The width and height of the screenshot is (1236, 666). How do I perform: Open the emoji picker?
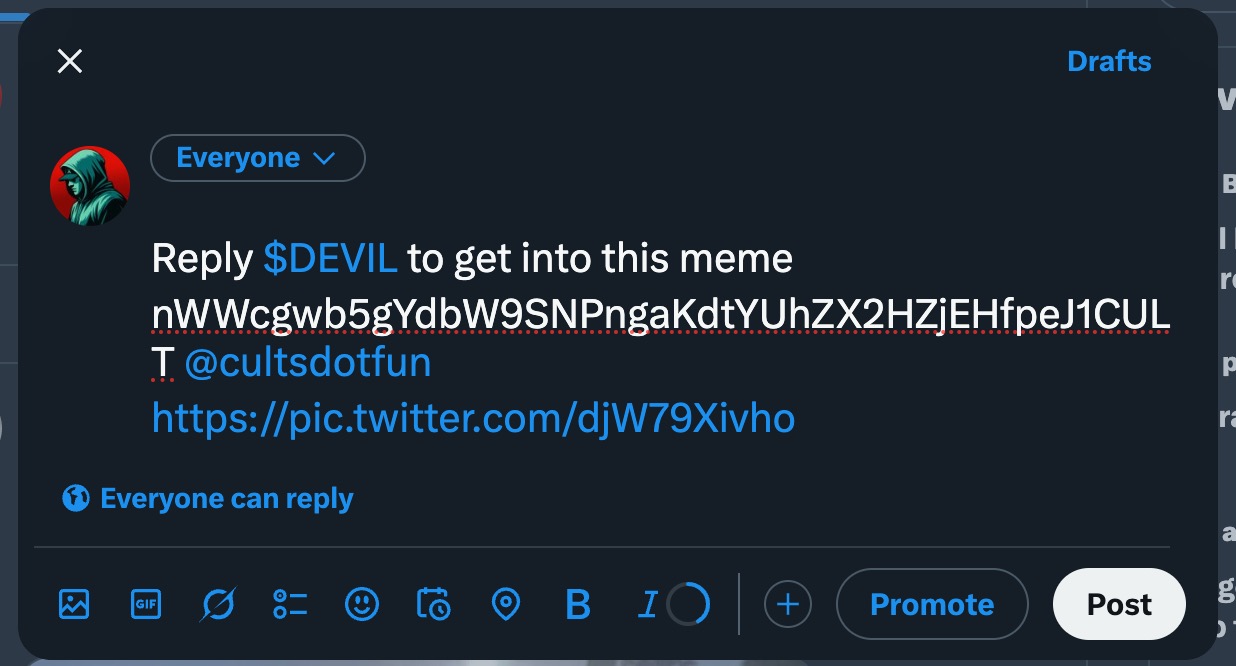(362, 604)
